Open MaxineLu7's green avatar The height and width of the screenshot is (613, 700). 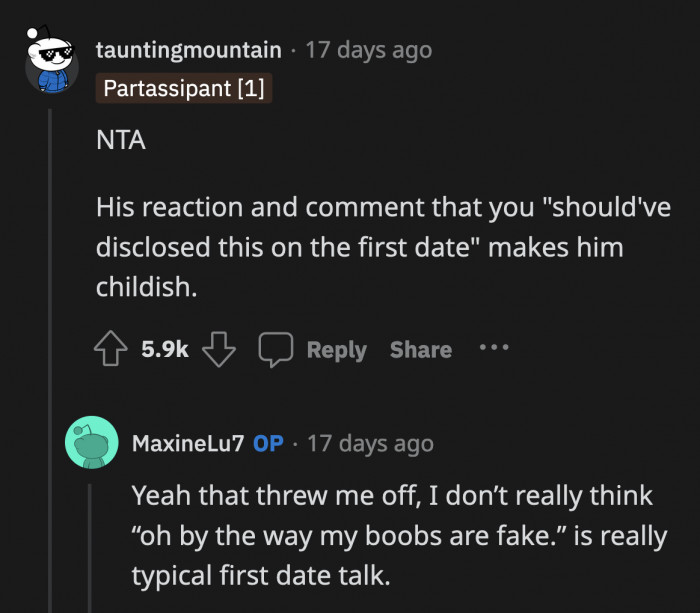[x=91, y=442]
